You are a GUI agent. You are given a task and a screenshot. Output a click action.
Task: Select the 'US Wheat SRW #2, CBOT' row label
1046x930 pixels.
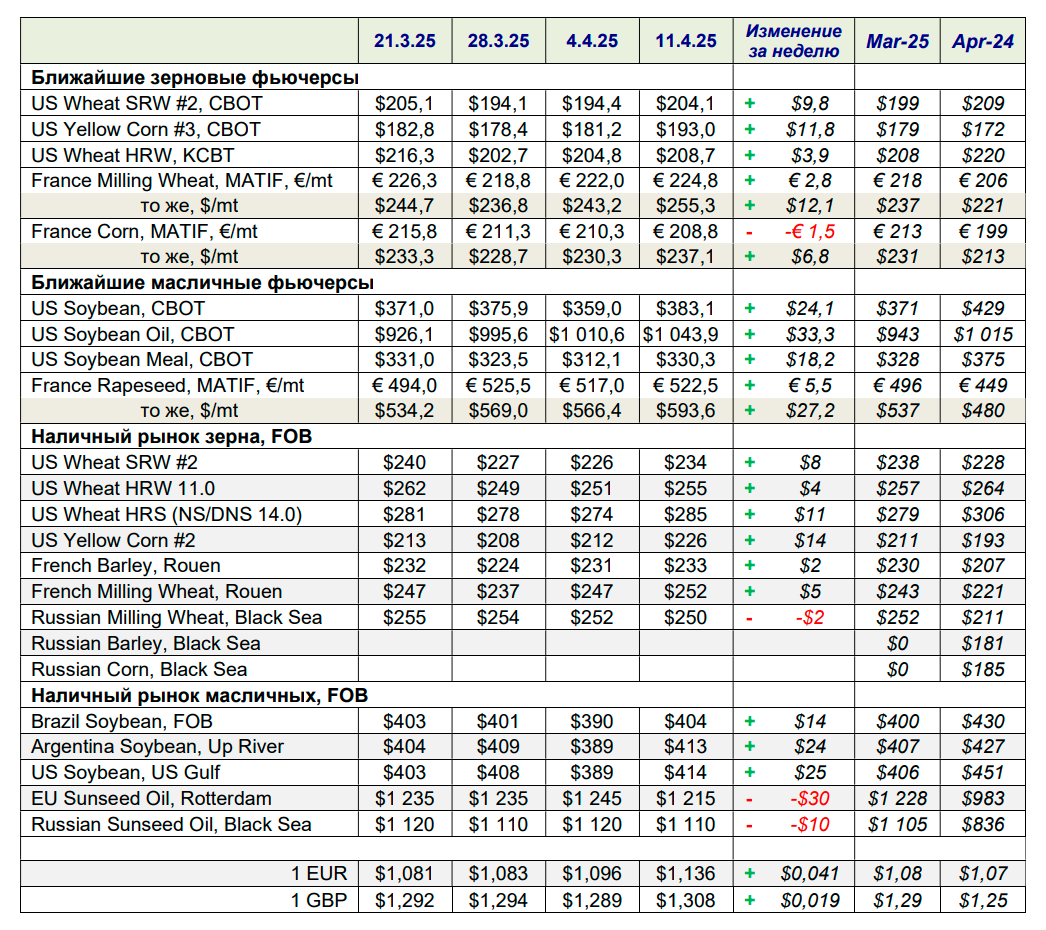(x=147, y=103)
